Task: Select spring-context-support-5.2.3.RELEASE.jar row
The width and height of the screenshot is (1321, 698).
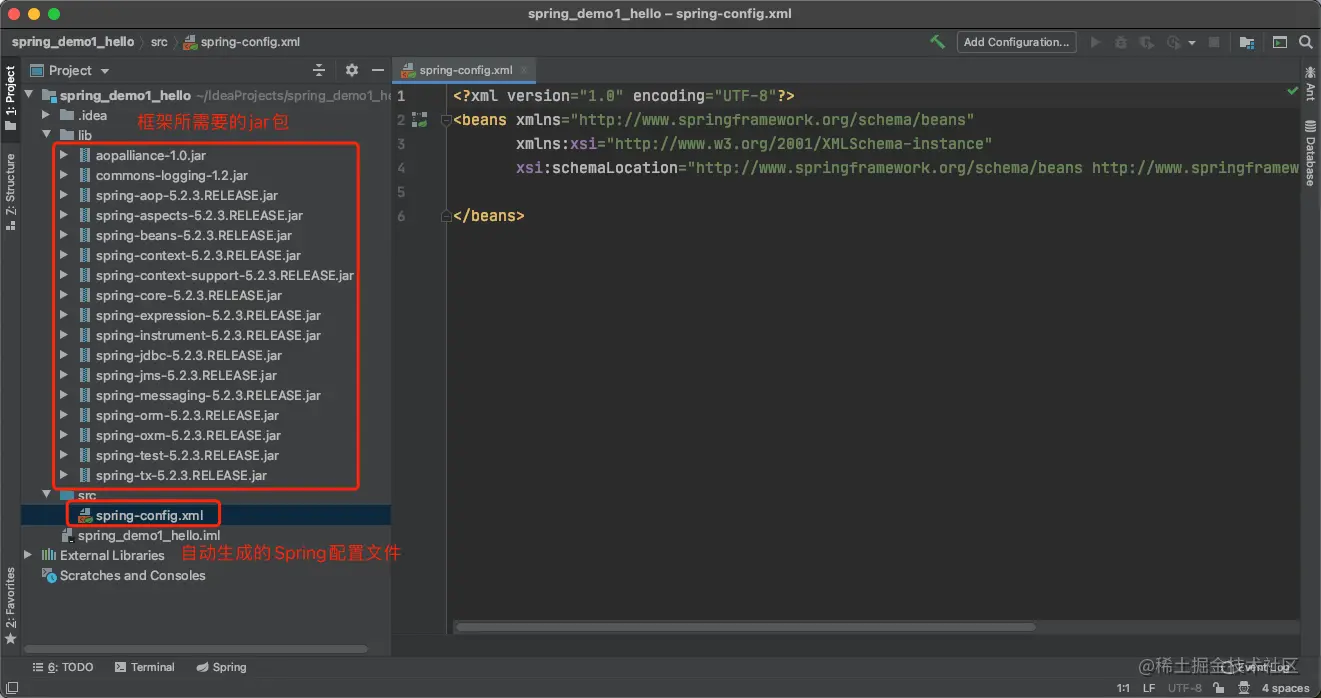Action: coord(206,275)
